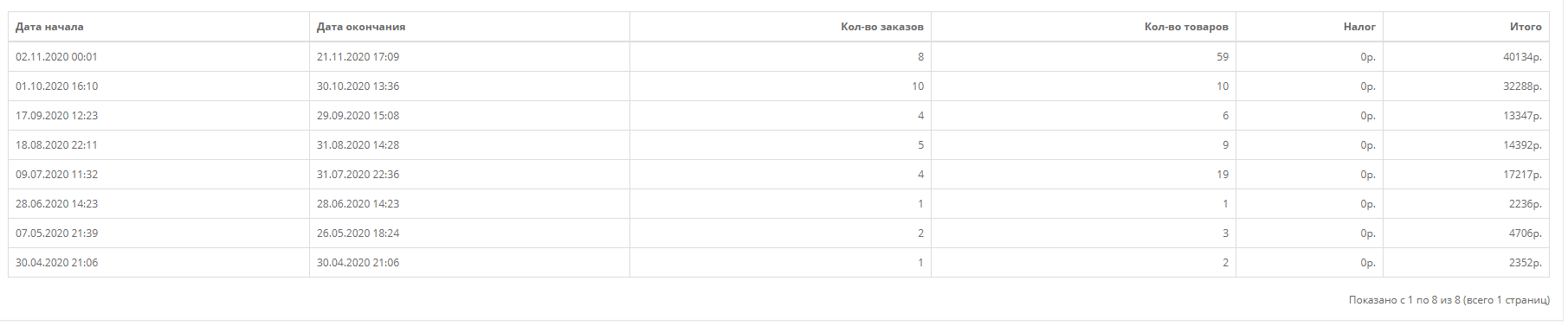Select the row starting 17.09.2020 12:23

coord(778,116)
